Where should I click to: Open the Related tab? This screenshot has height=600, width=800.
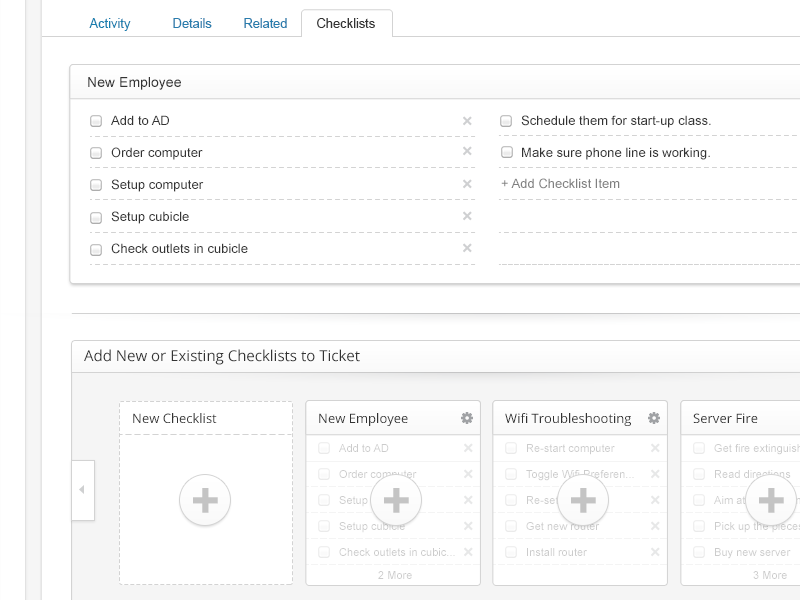[x=265, y=23]
